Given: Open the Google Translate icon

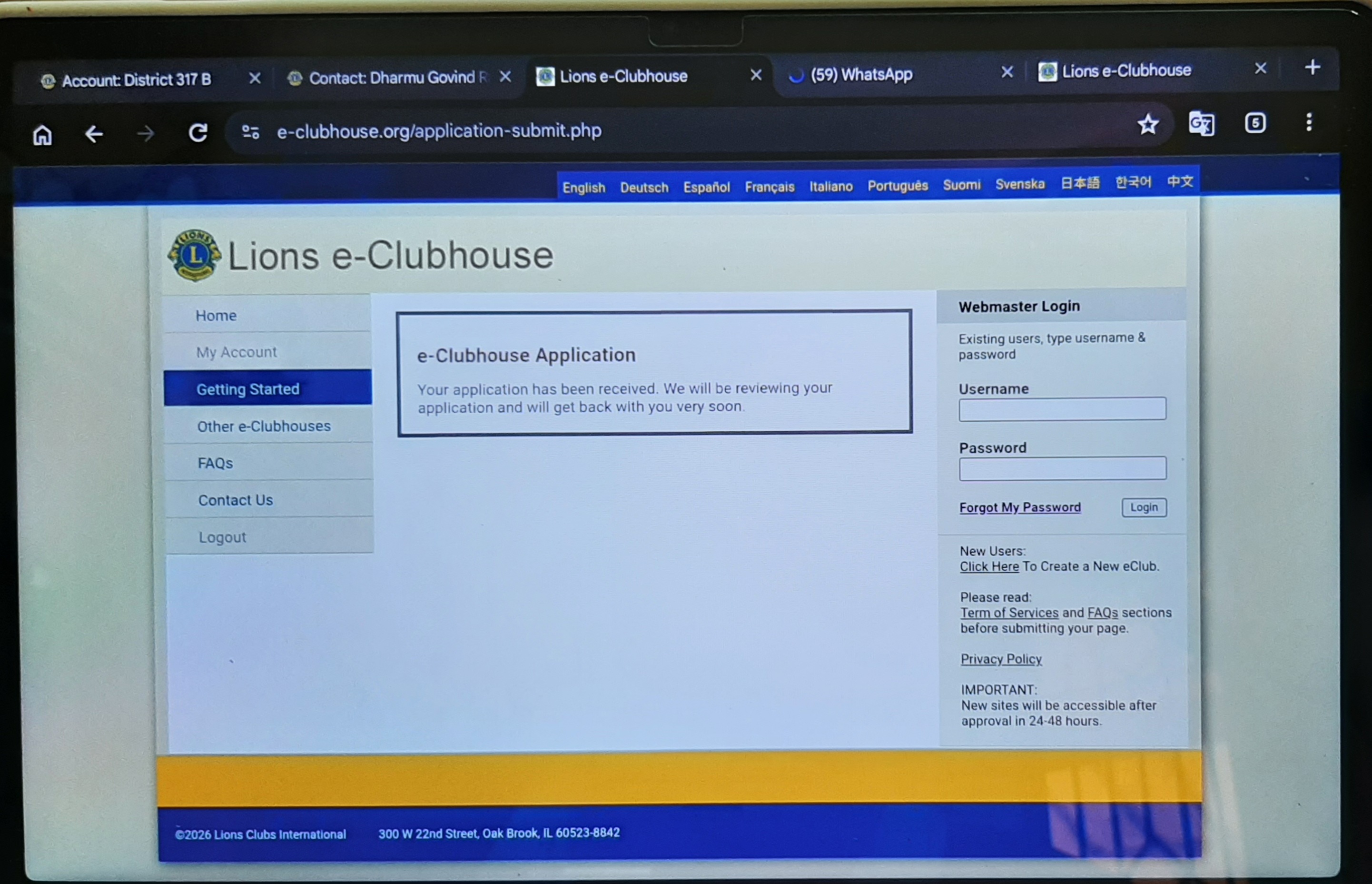Looking at the screenshot, I should click(1202, 124).
